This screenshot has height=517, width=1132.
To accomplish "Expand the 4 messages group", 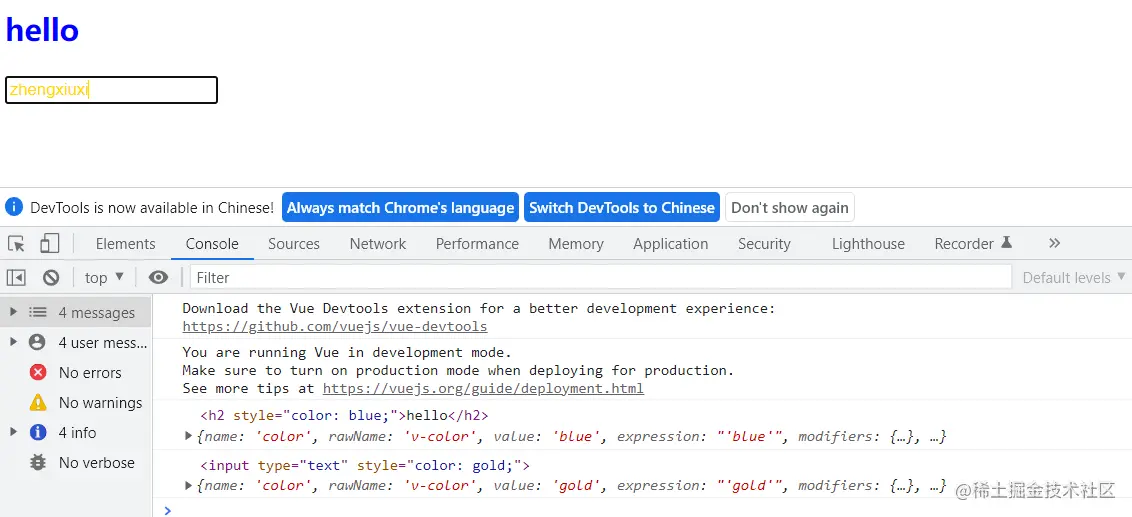I will pos(13,313).
